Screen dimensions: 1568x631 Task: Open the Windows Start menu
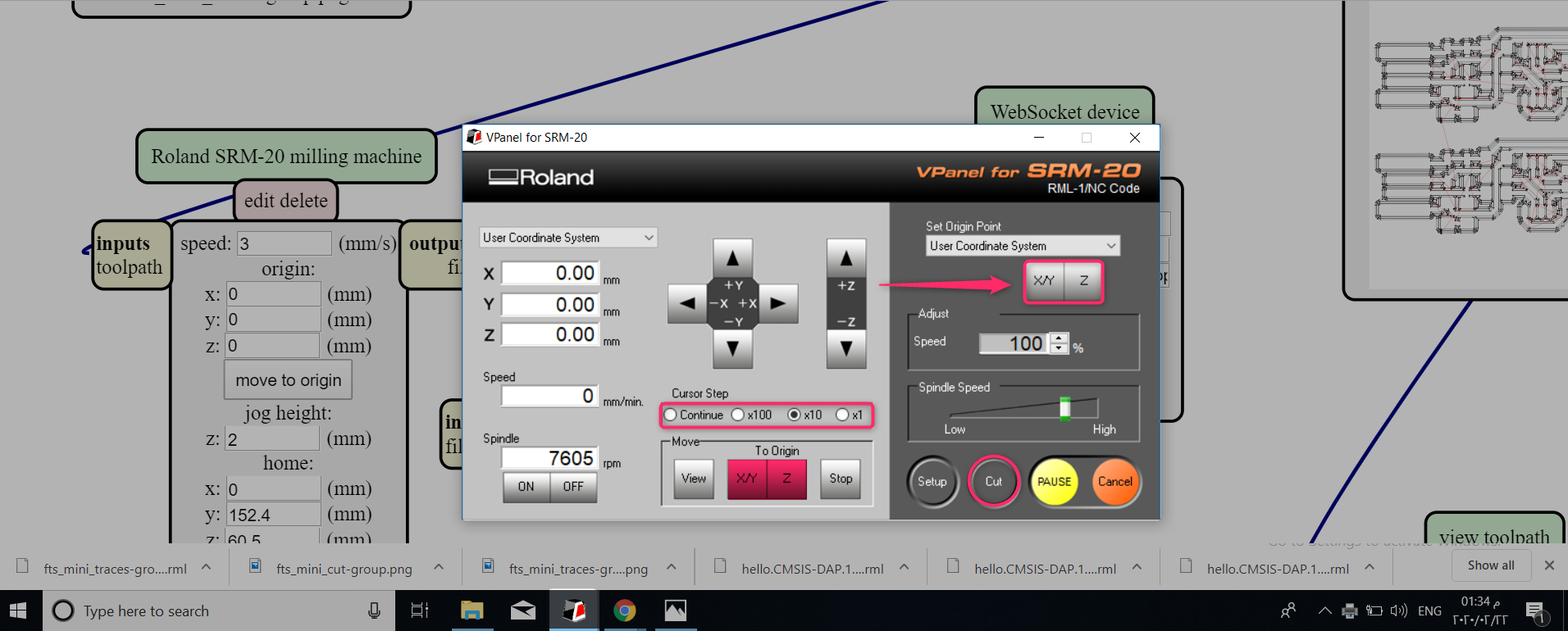[x=20, y=611]
